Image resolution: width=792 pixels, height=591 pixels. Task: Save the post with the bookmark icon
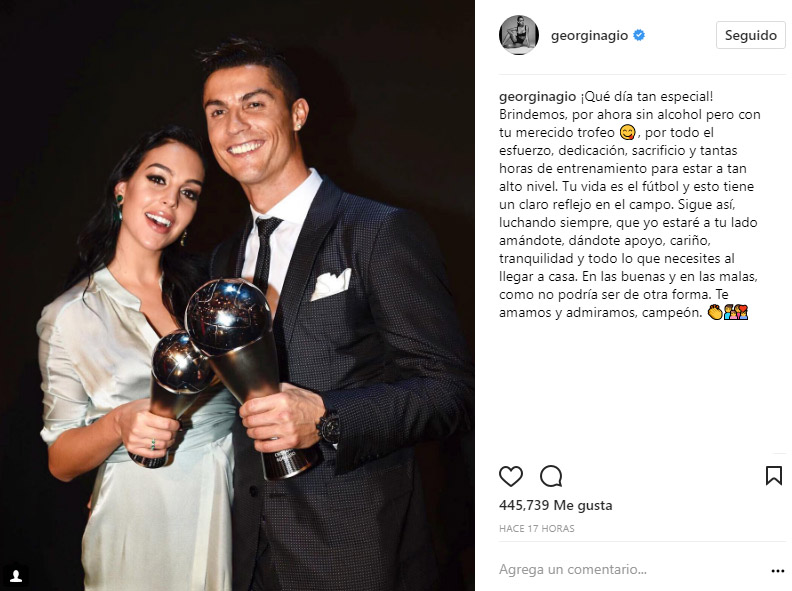click(773, 475)
